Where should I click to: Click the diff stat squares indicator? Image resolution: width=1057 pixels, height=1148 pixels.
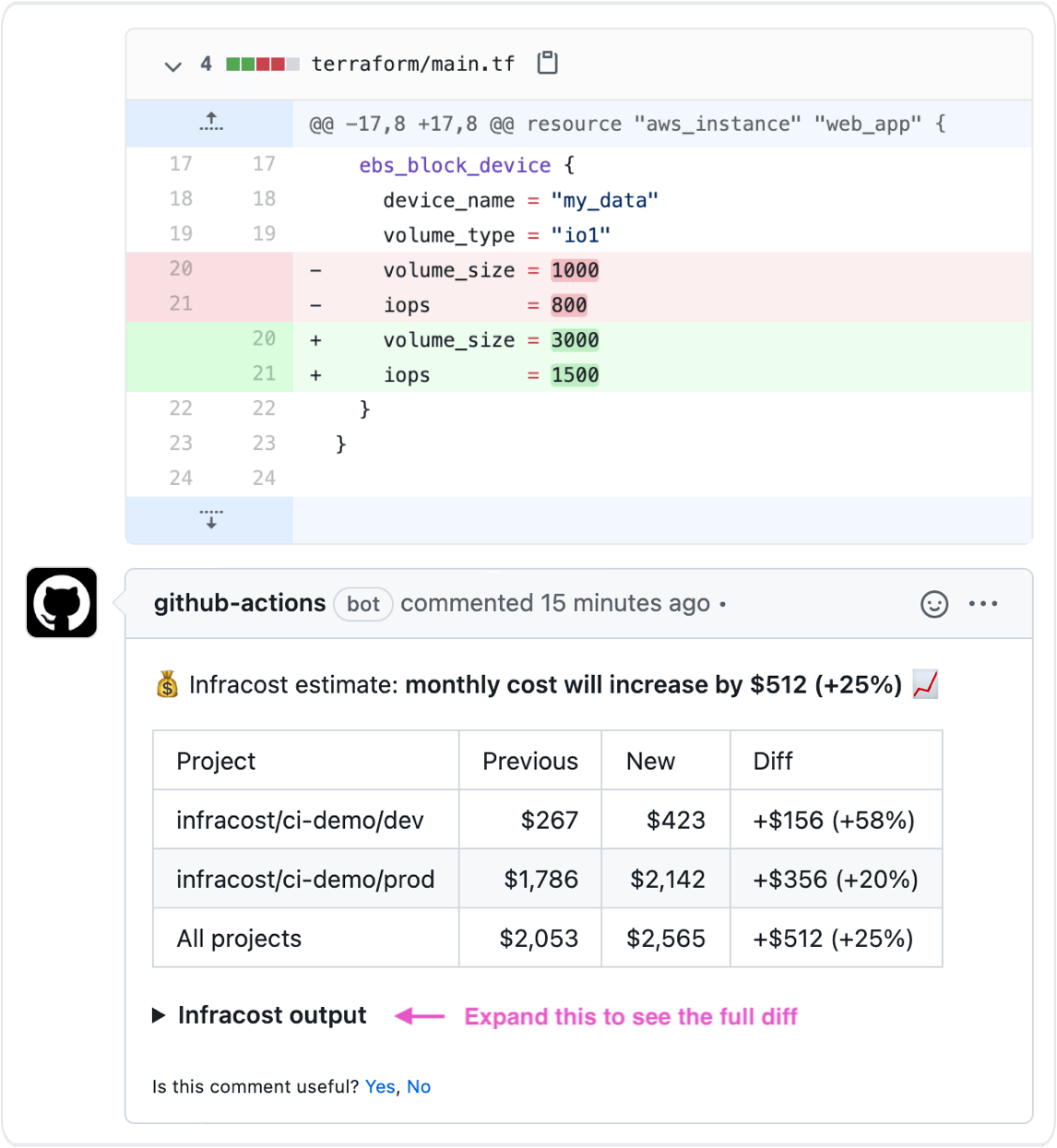(x=263, y=64)
